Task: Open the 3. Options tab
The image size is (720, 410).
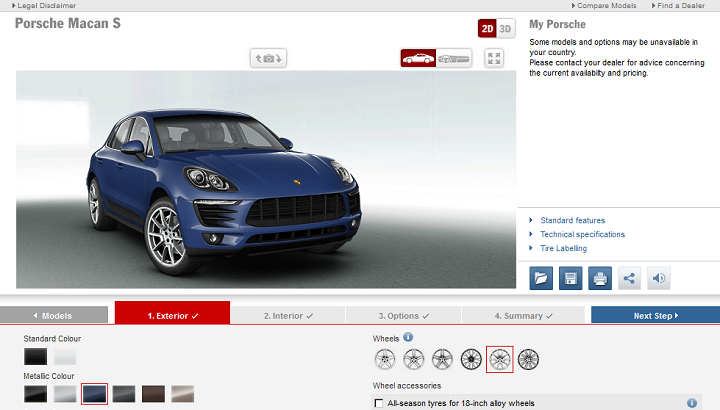Action: tap(404, 315)
